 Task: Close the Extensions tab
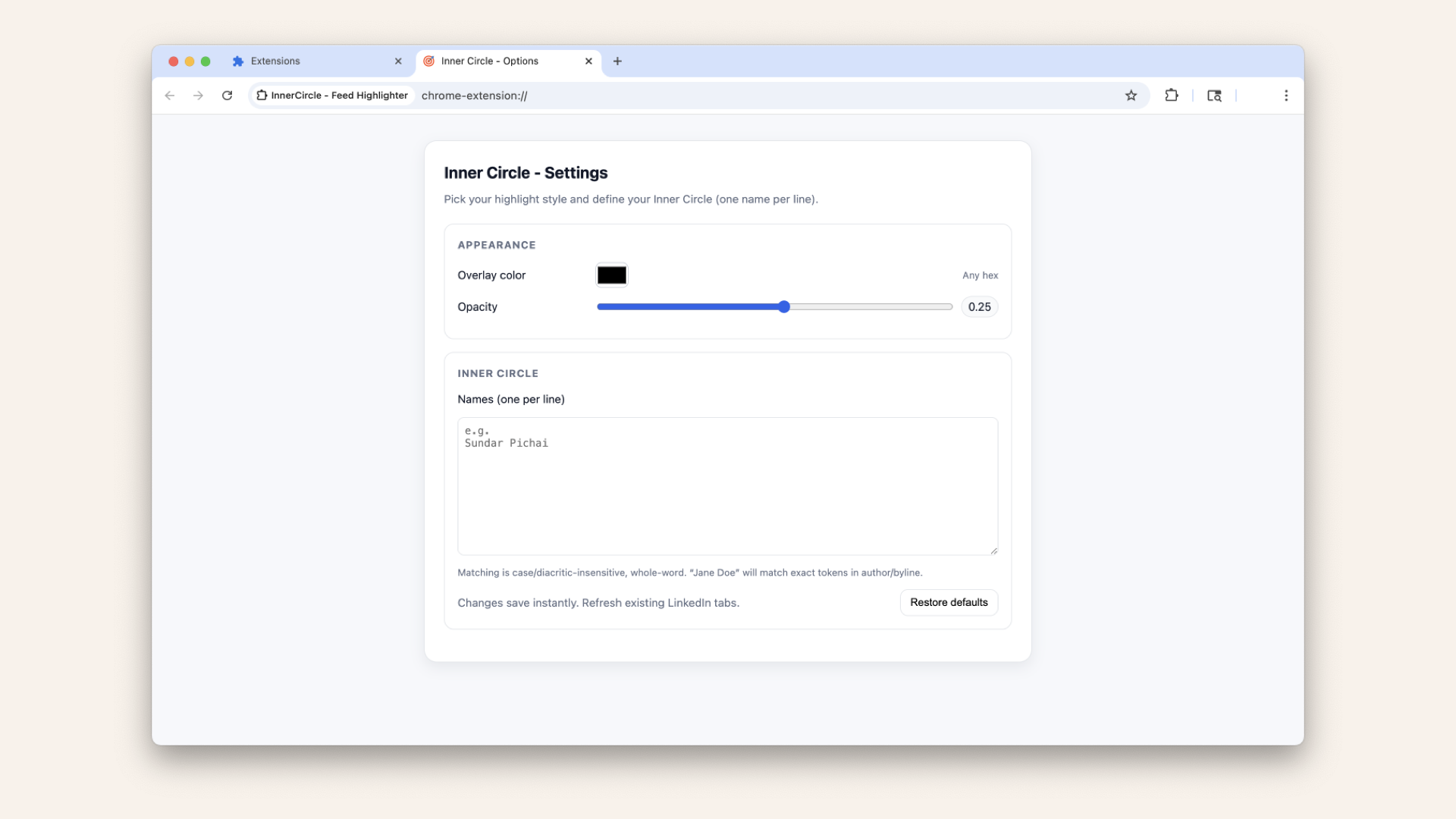click(398, 61)
